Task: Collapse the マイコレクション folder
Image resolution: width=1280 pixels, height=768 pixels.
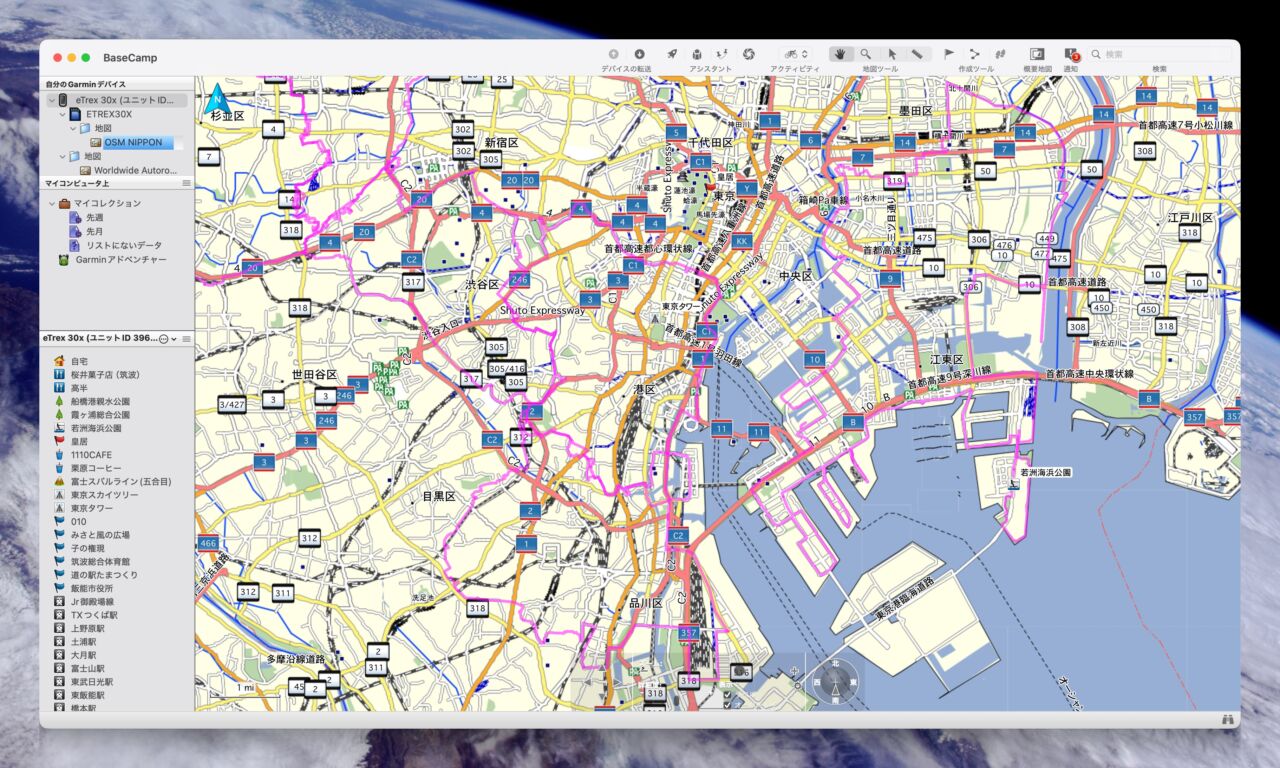Action: [x=51, y=203]
